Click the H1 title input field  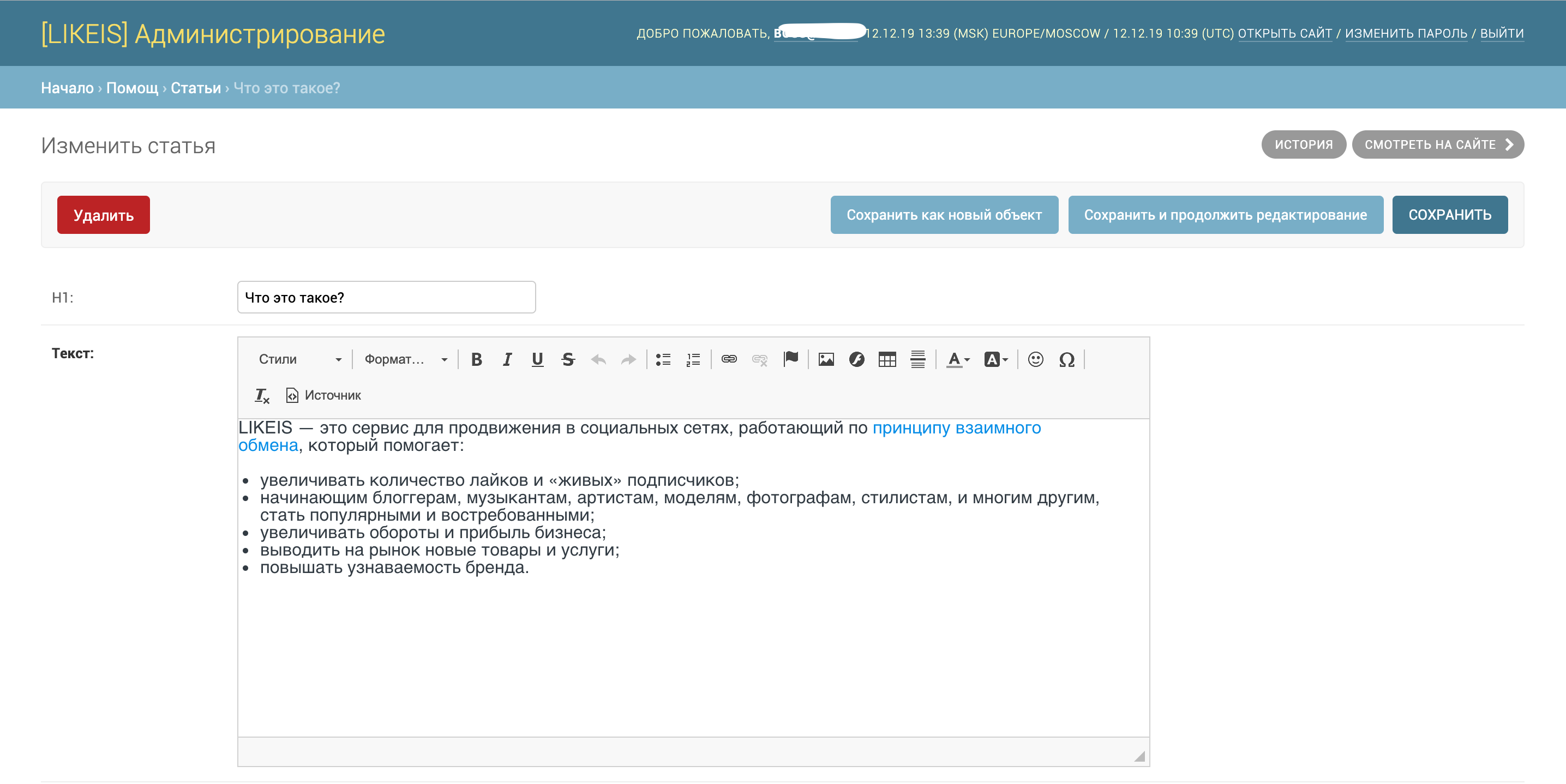click(x=386, y=297)
